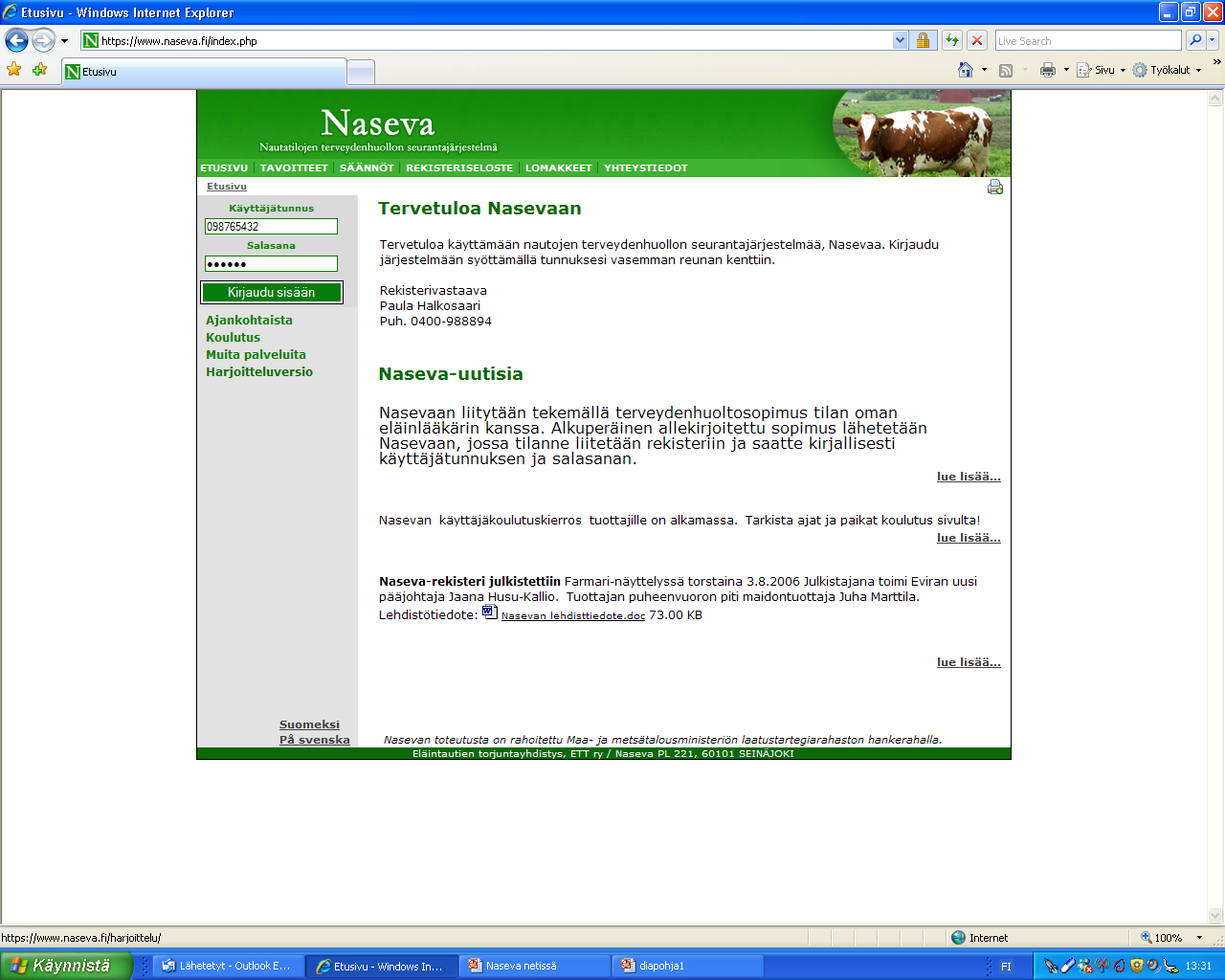Switch to Naseva netissä taskbar window
1225x980 pixels.
(534, 966)
